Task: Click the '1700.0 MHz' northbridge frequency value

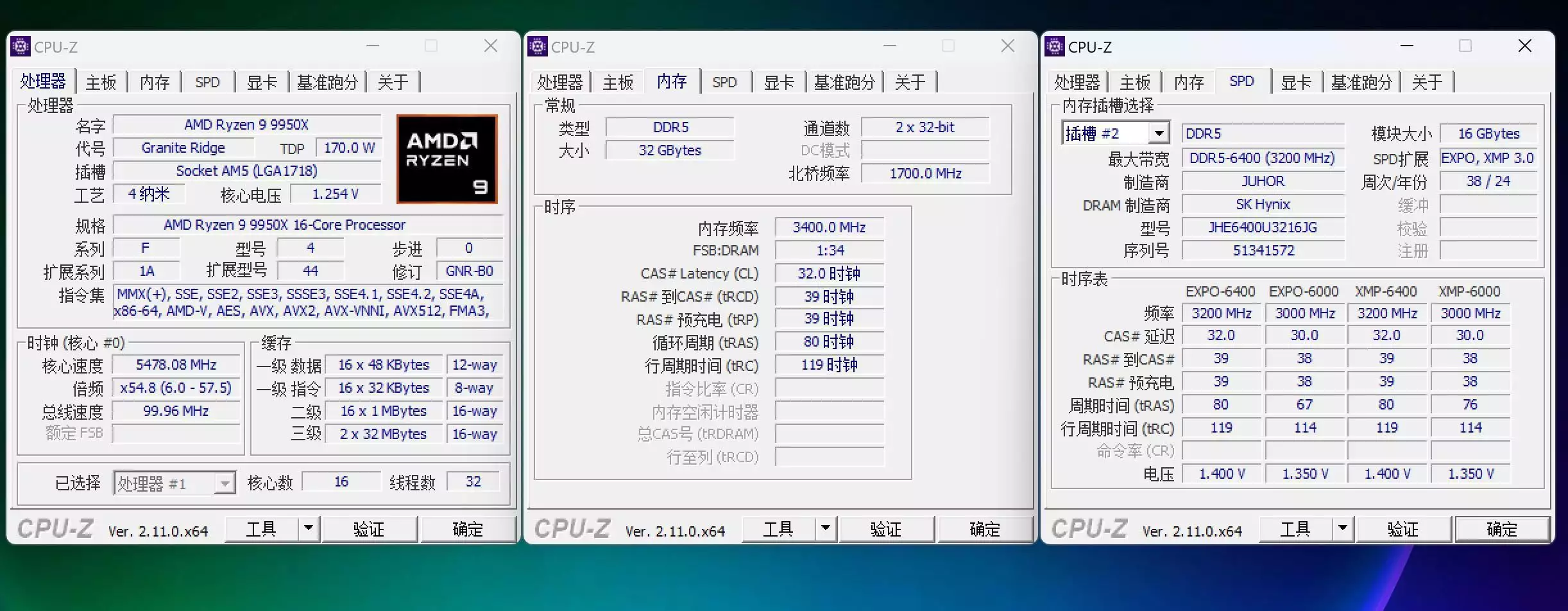Action: click(925, 173)
